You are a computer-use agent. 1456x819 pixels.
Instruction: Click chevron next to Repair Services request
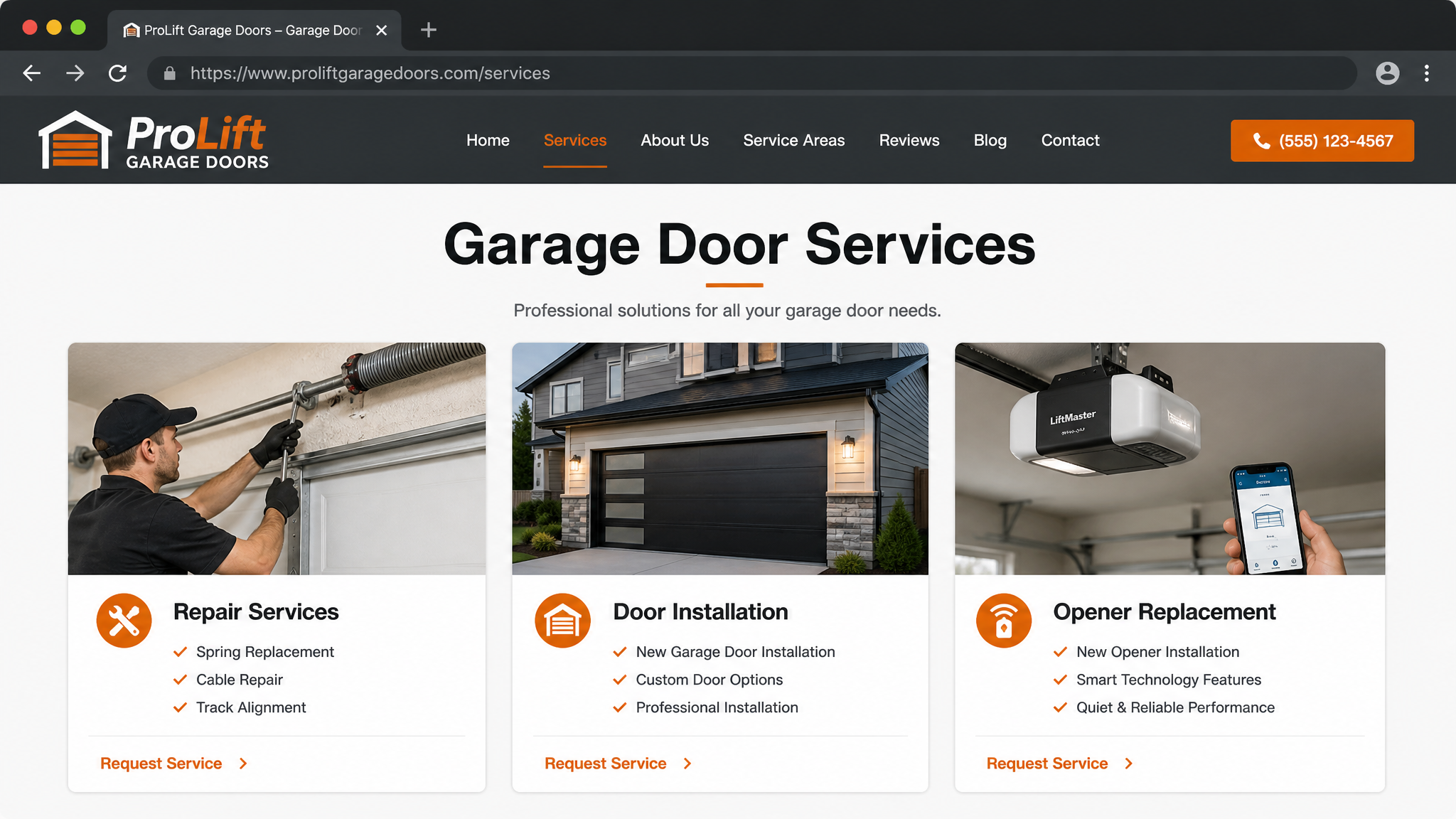243,764
